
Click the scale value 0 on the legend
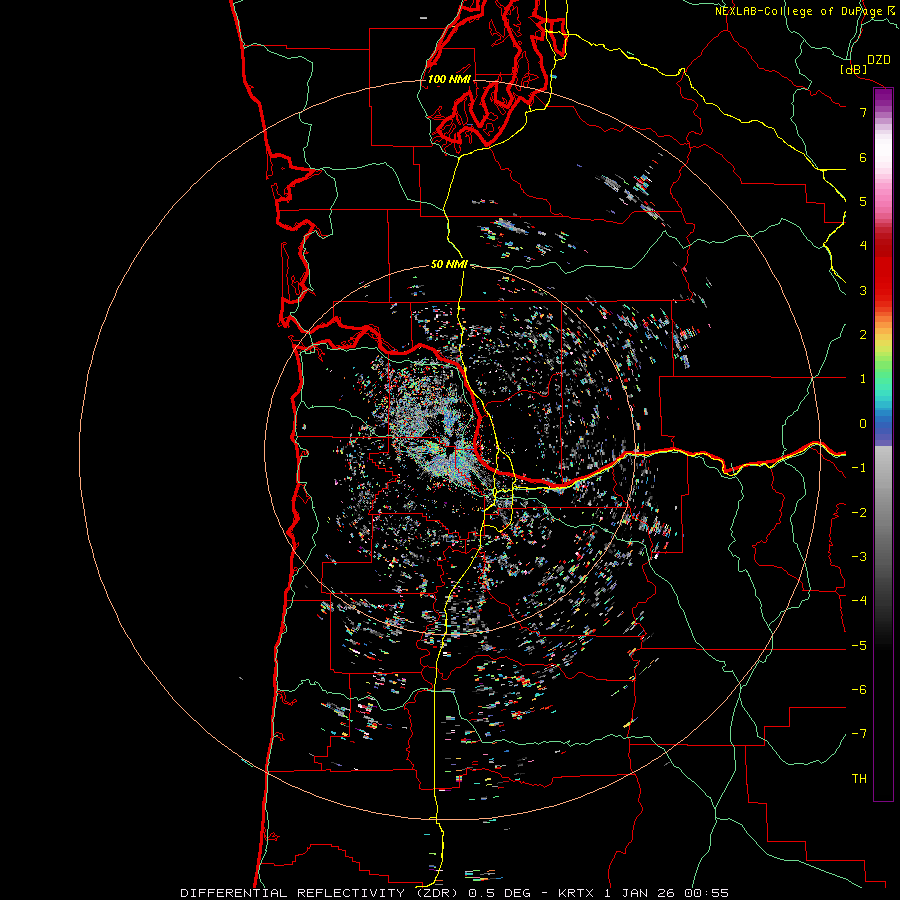(x=863, y=424)
